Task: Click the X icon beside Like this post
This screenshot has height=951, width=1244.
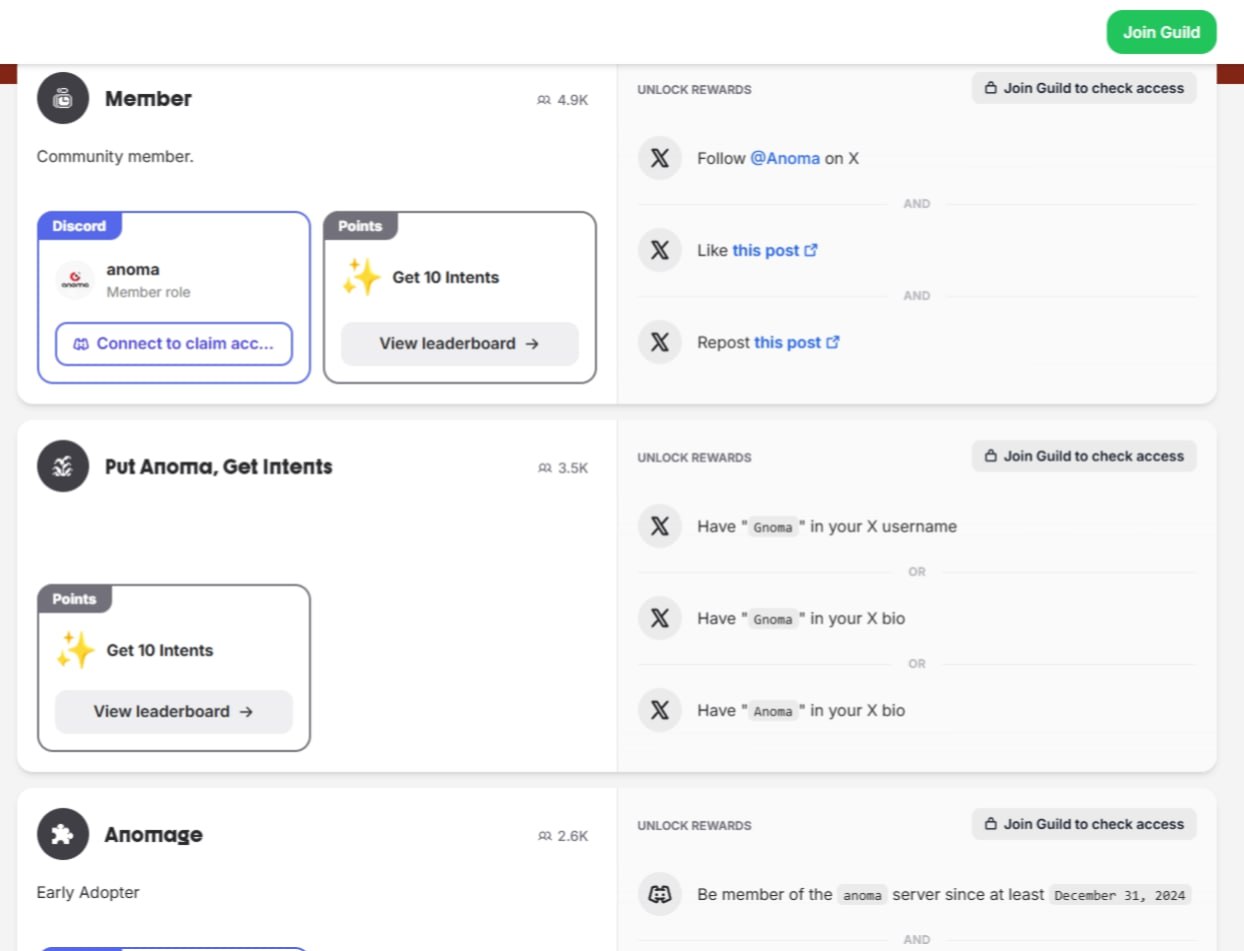Action: (x=660, y=250)
